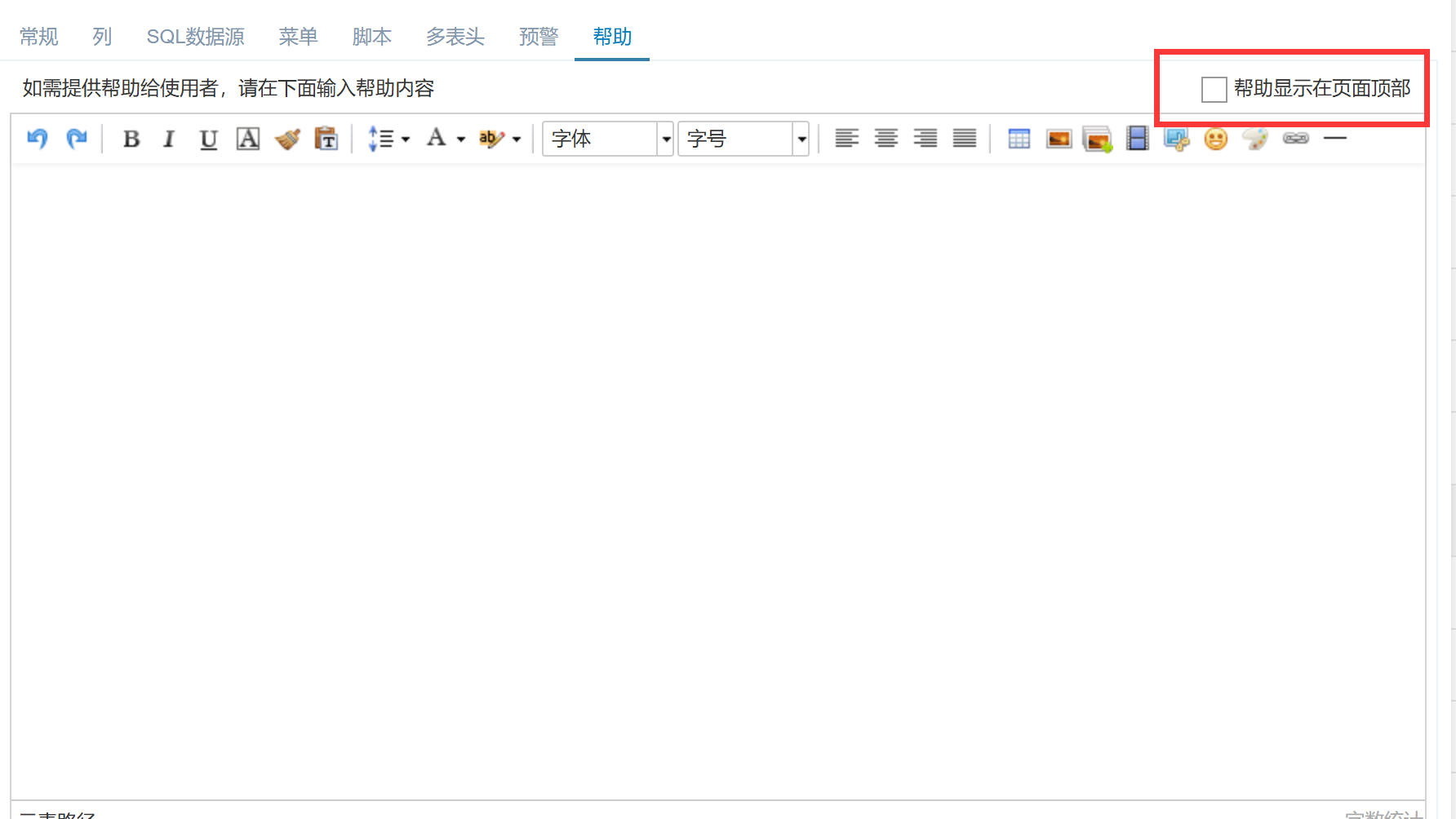Viewport: 1456px width, 819px height.
Task: Expand the line spacing dropdown
Action: point(405,139)
